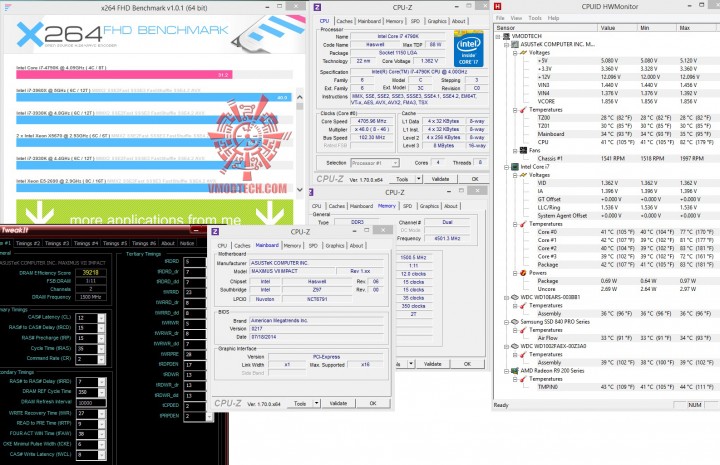The height and width of the screenshot is (465, 720).
Task: Open the CAS# Latency (CL) dropdown in TweakIt
Action: [x=101, y=318]
